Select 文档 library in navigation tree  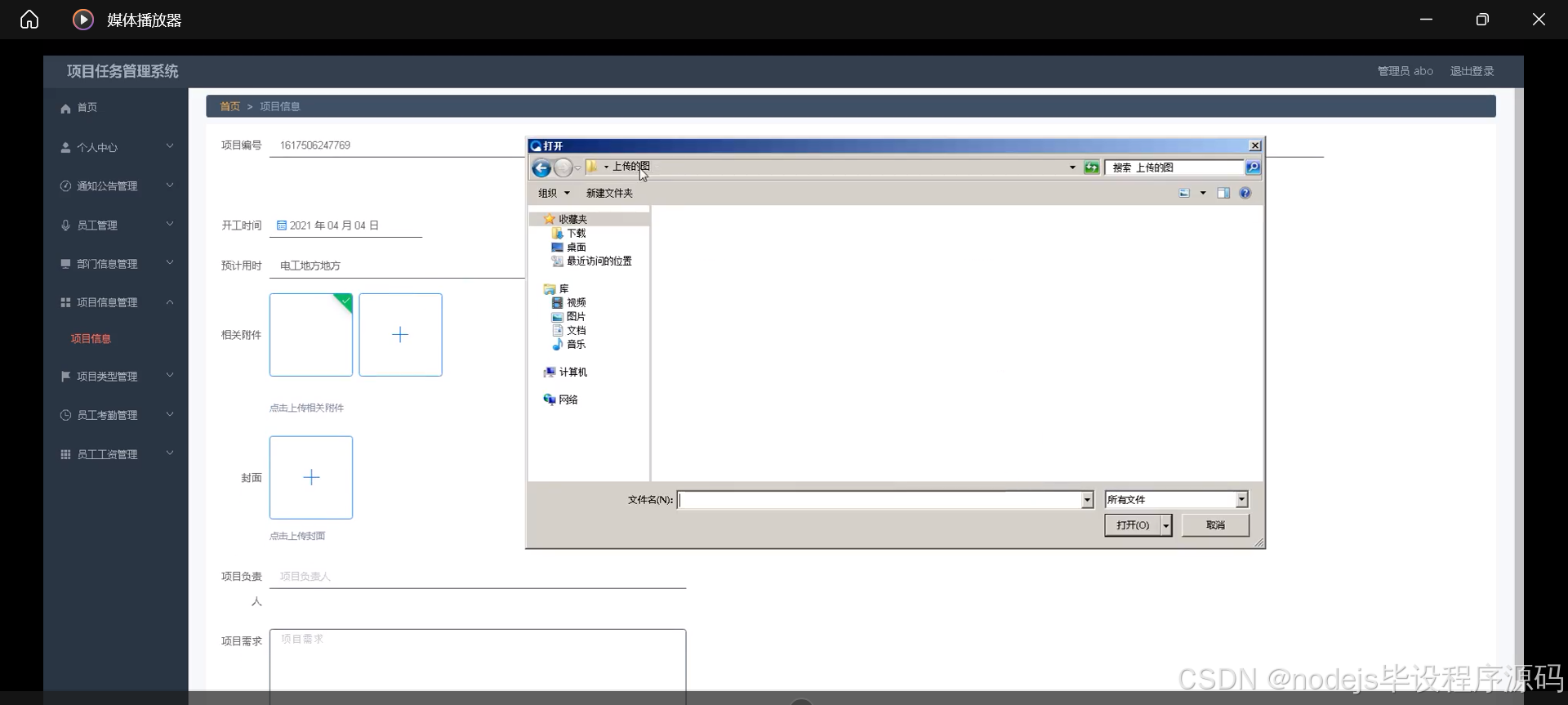click(x=569, y=331)
